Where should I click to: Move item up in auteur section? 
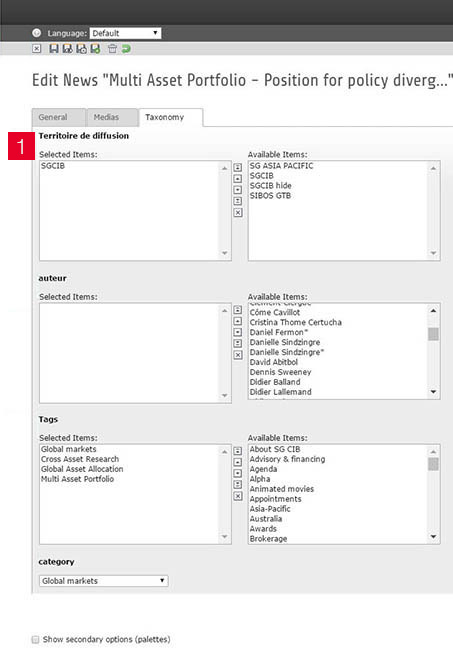click(x=238, y=321)
